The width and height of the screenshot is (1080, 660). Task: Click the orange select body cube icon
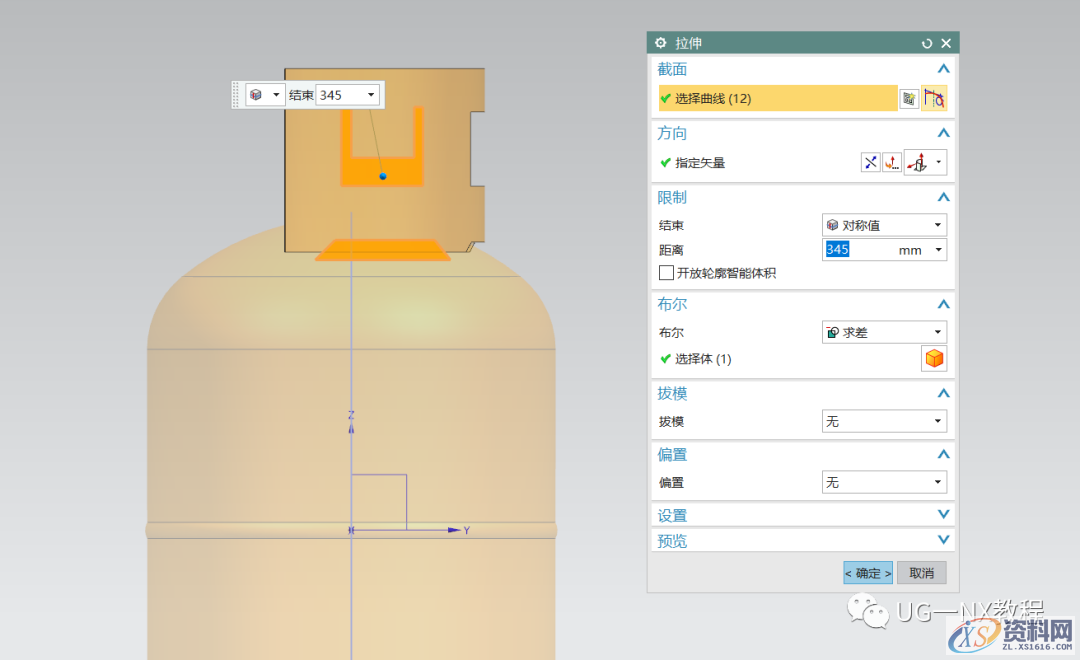[934, 359]
